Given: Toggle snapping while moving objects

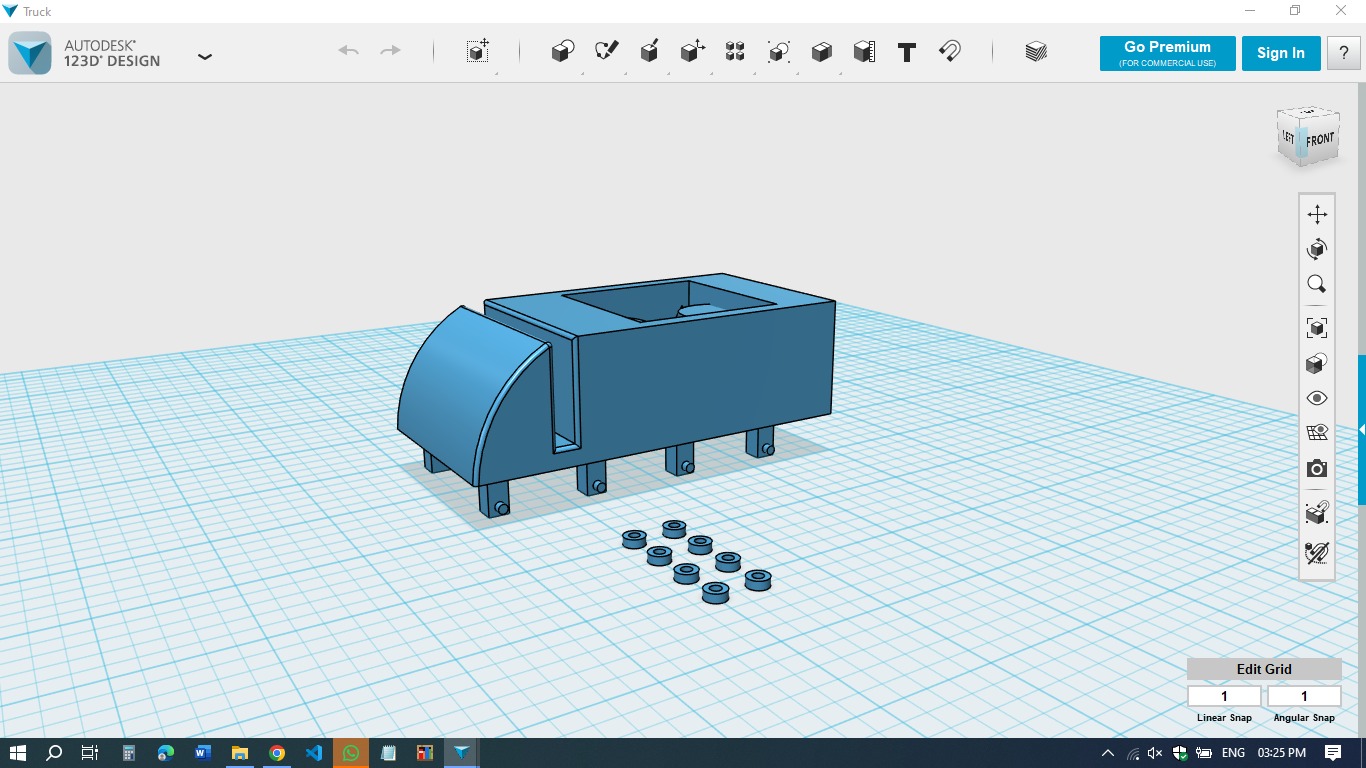Looking at the screenshot, I should pyautogui.click(x=1317, y=512).
